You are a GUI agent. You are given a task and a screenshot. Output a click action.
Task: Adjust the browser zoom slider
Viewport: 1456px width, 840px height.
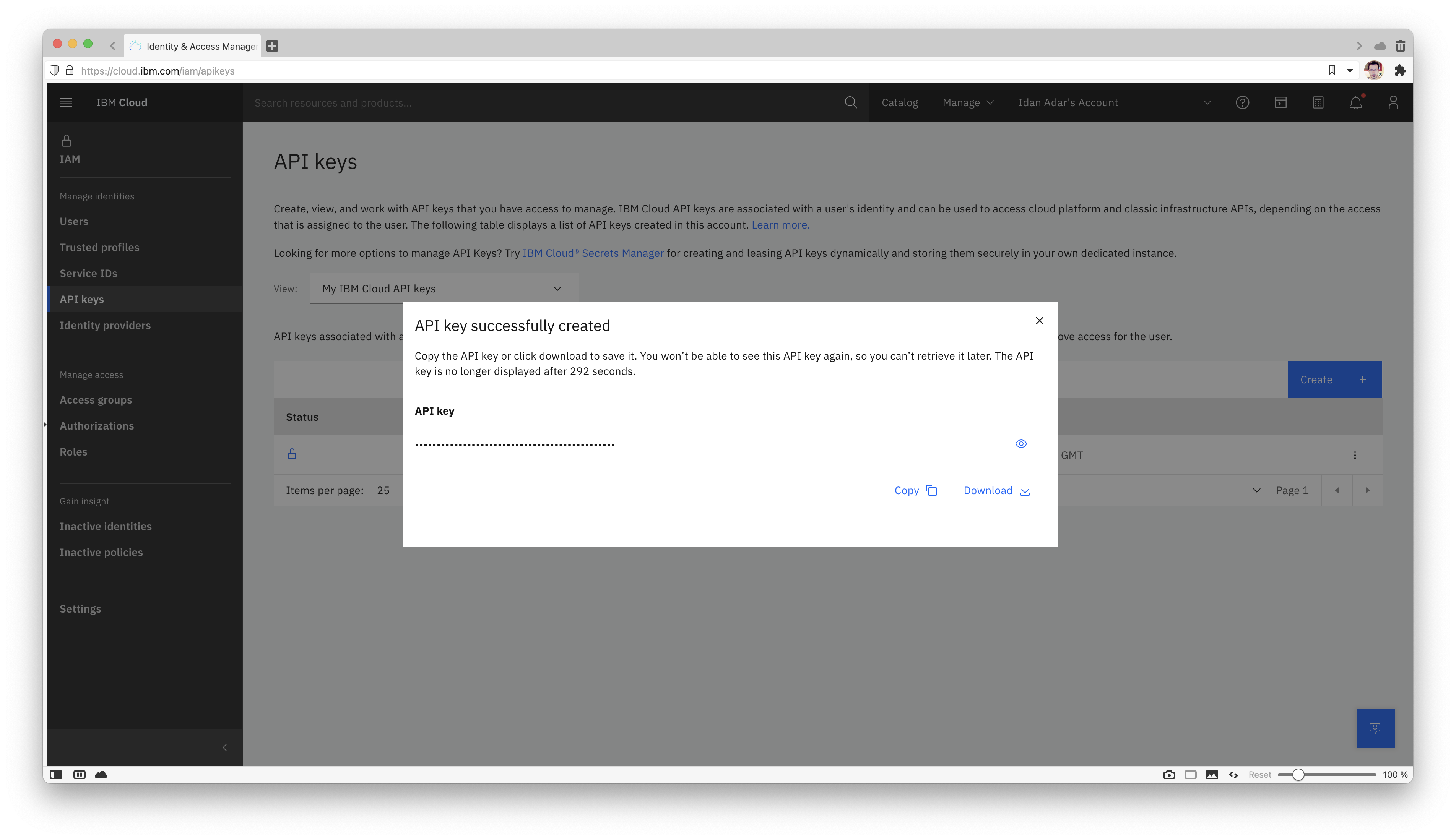coord(1298,775)
